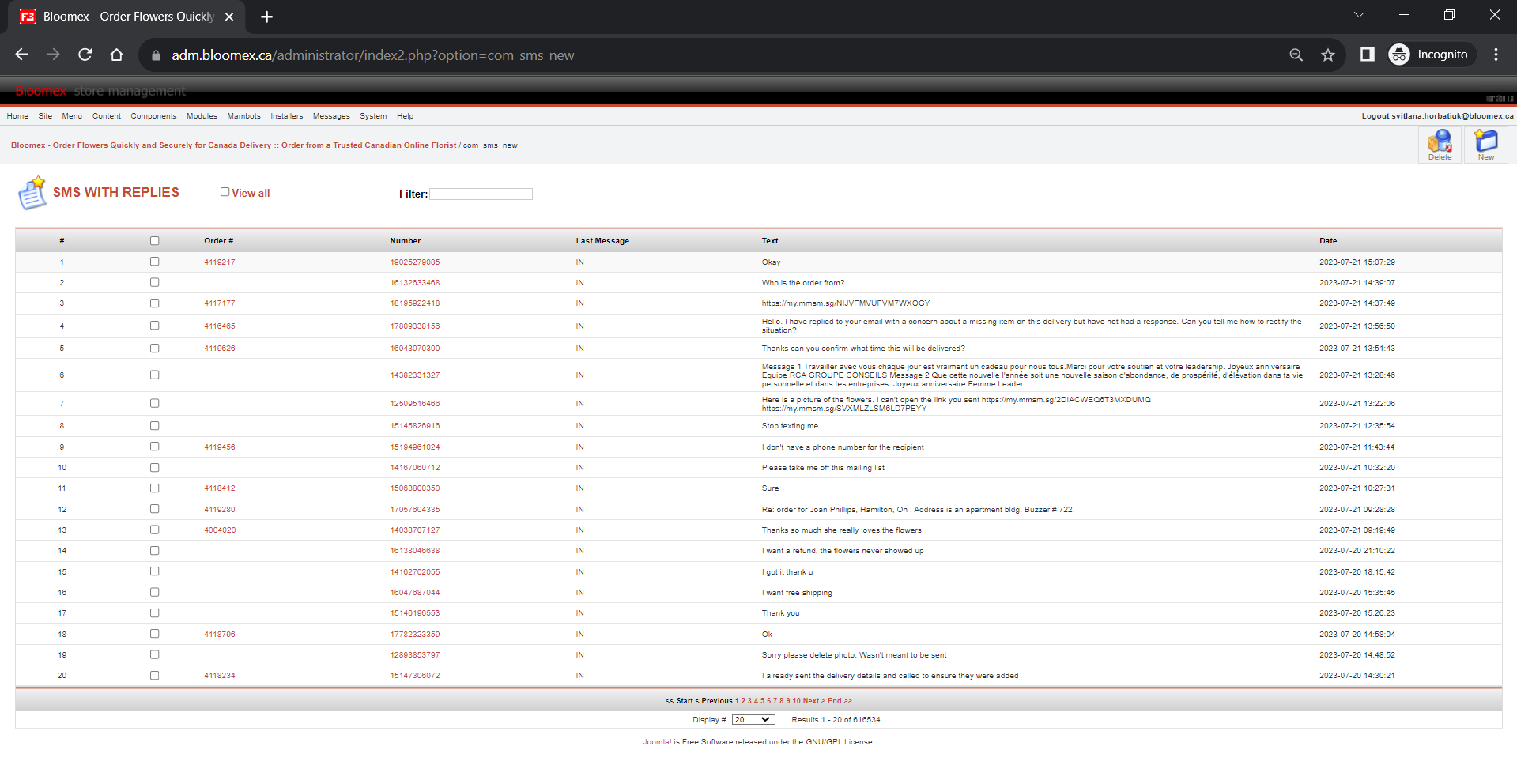Go to pagination page 2
The height and width of the screenshot is (784, 1517).
[x=743, y=701]
